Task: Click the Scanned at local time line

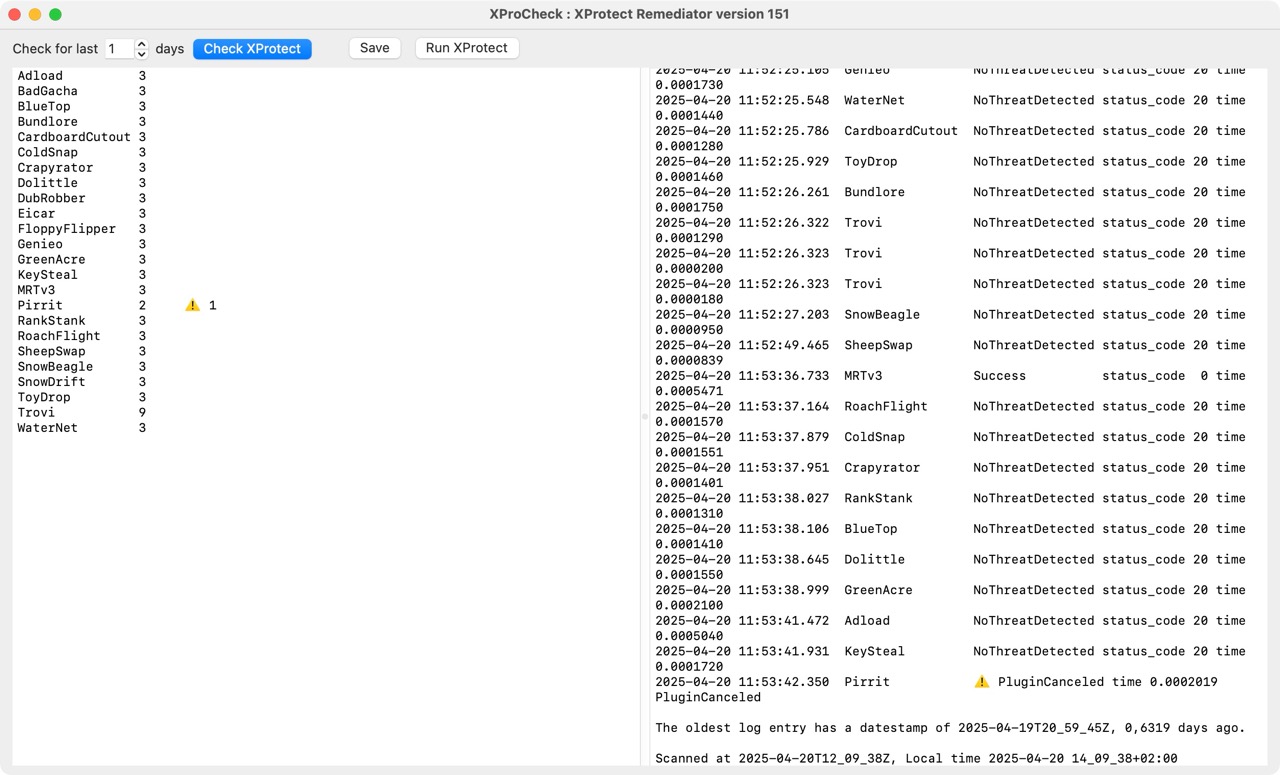Action: click(x=916, y=759)
